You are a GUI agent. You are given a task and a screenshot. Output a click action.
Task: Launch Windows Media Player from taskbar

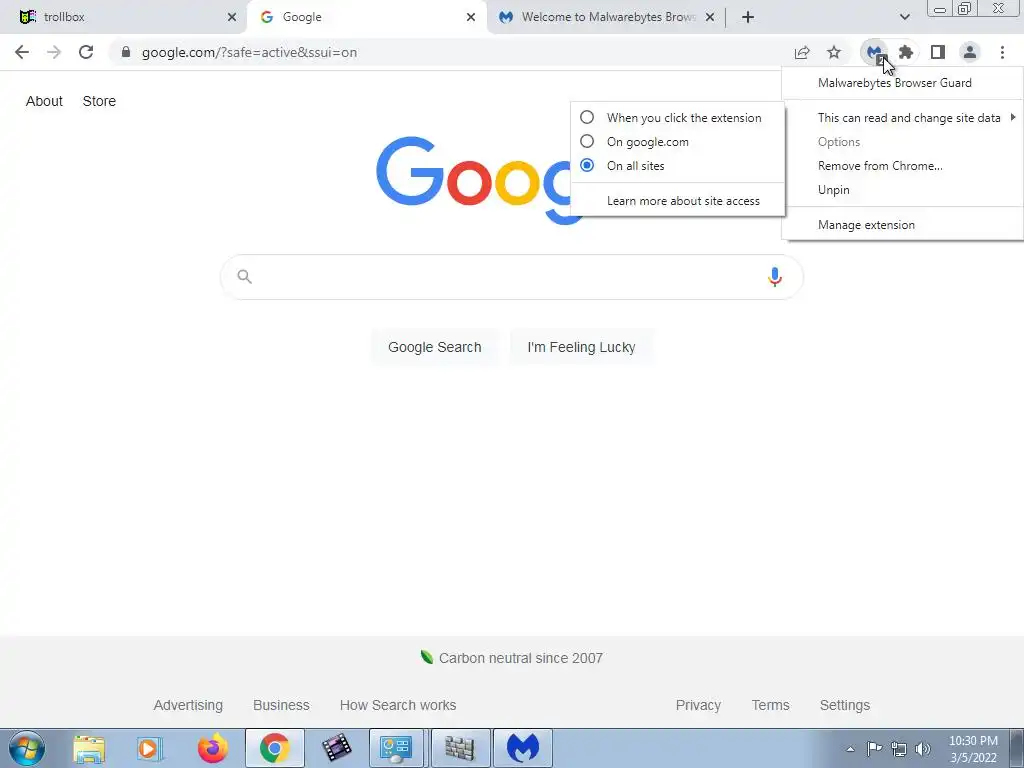tap(150, 748)
